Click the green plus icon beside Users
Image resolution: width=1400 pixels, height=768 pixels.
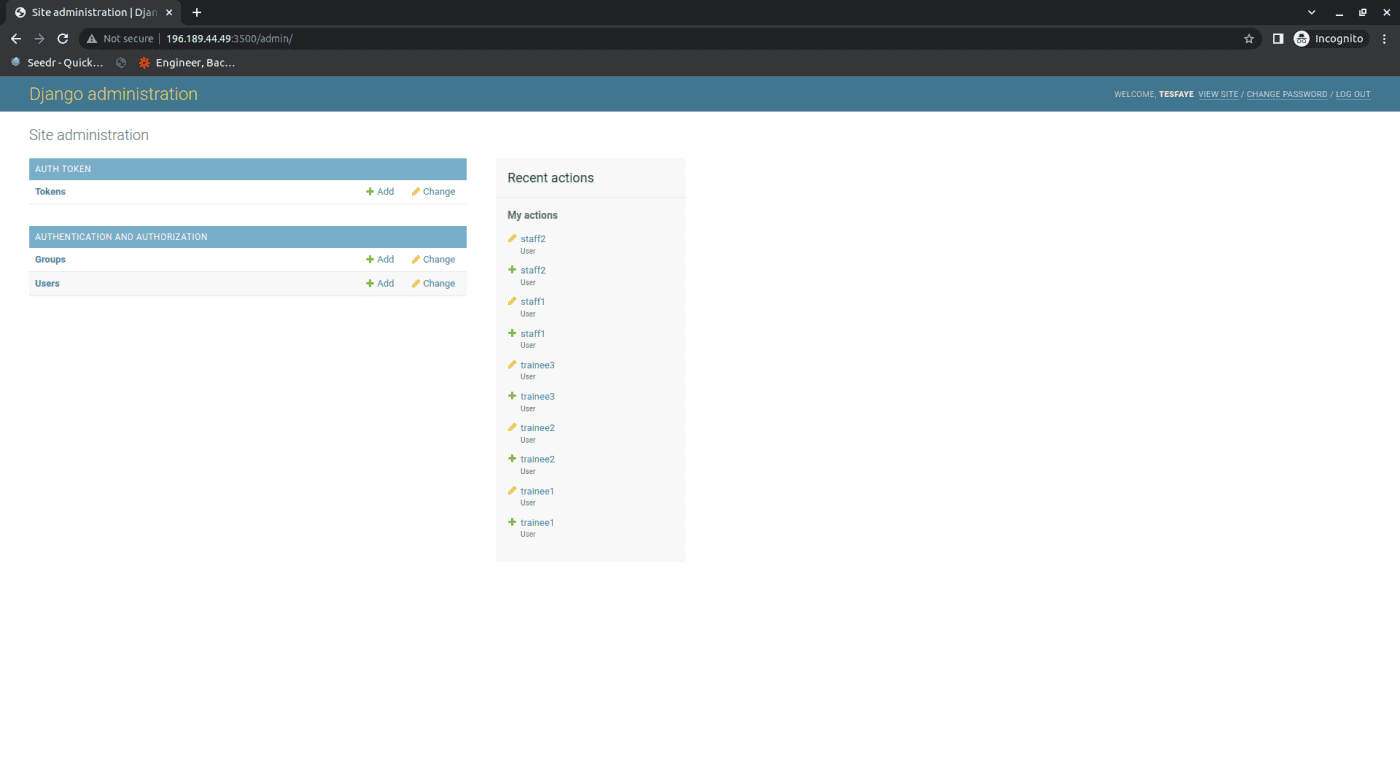[x=370, y=284]
